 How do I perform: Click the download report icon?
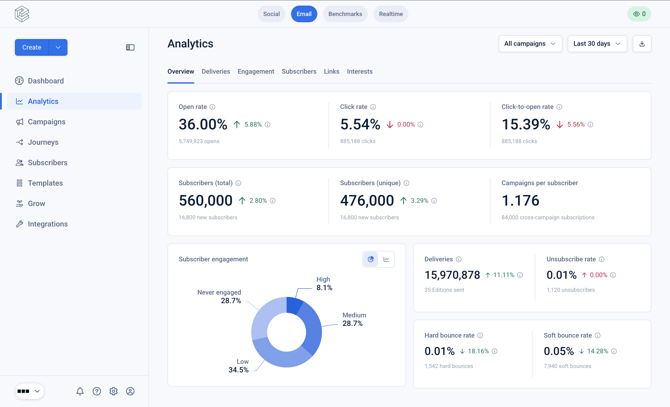point(642,44)
